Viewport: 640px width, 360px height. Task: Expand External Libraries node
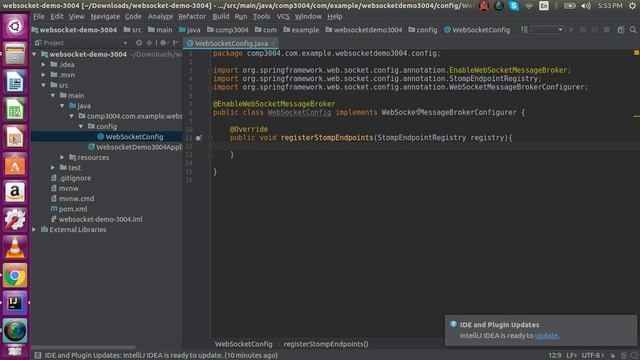[x=35, y=229]
